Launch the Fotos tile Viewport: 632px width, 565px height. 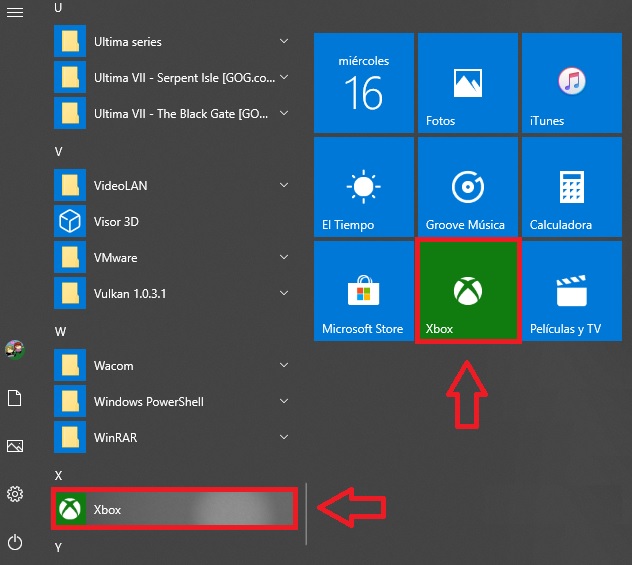point(468,83)
